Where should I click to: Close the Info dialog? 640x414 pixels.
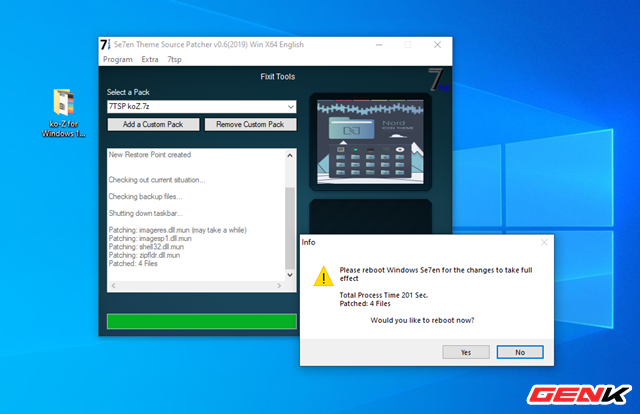point(544,243)
